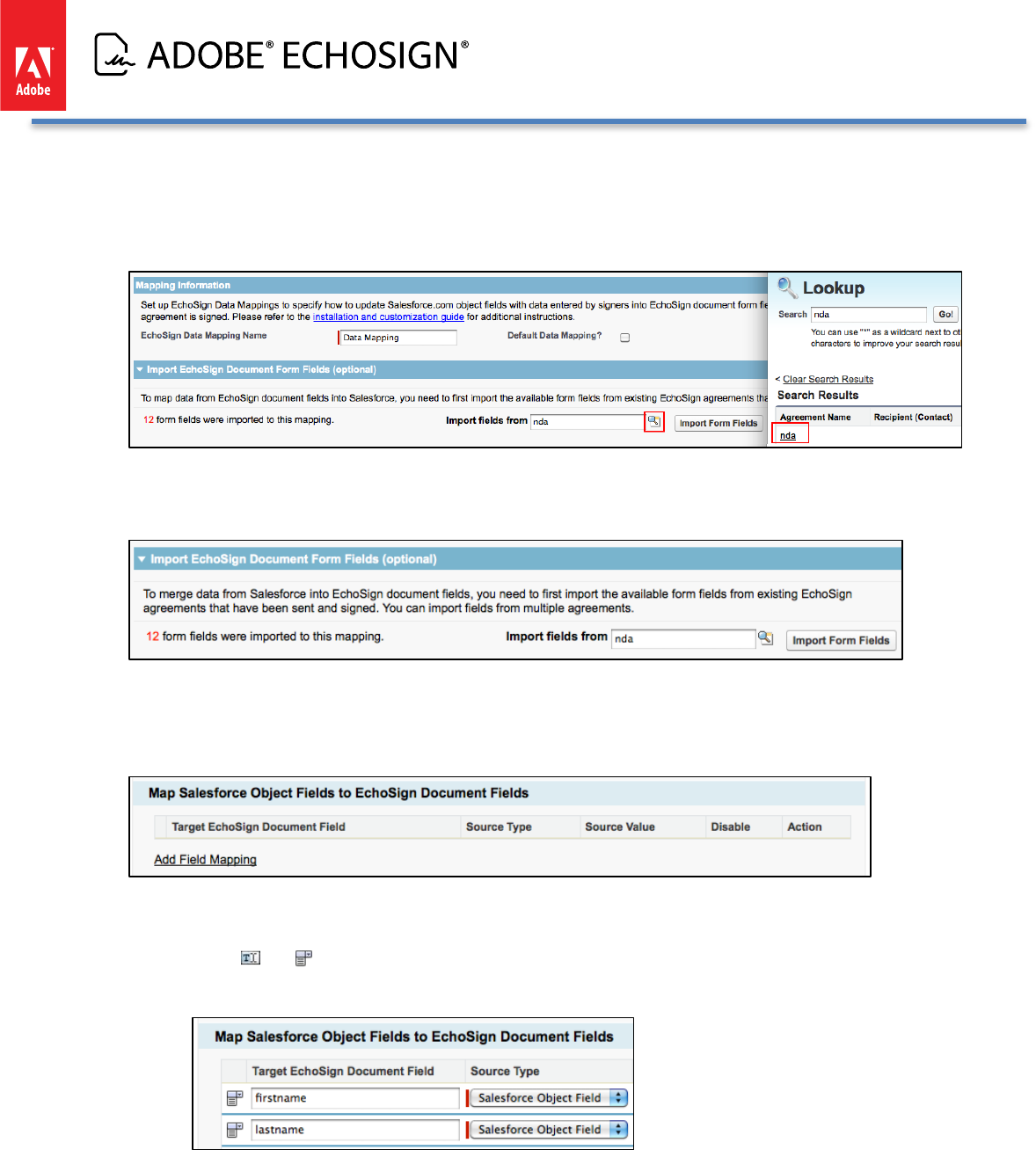The height and width of the screenshot is (1150, 1036).
Task: Open the installation and customization guide link
Action: tap(389, 317)
